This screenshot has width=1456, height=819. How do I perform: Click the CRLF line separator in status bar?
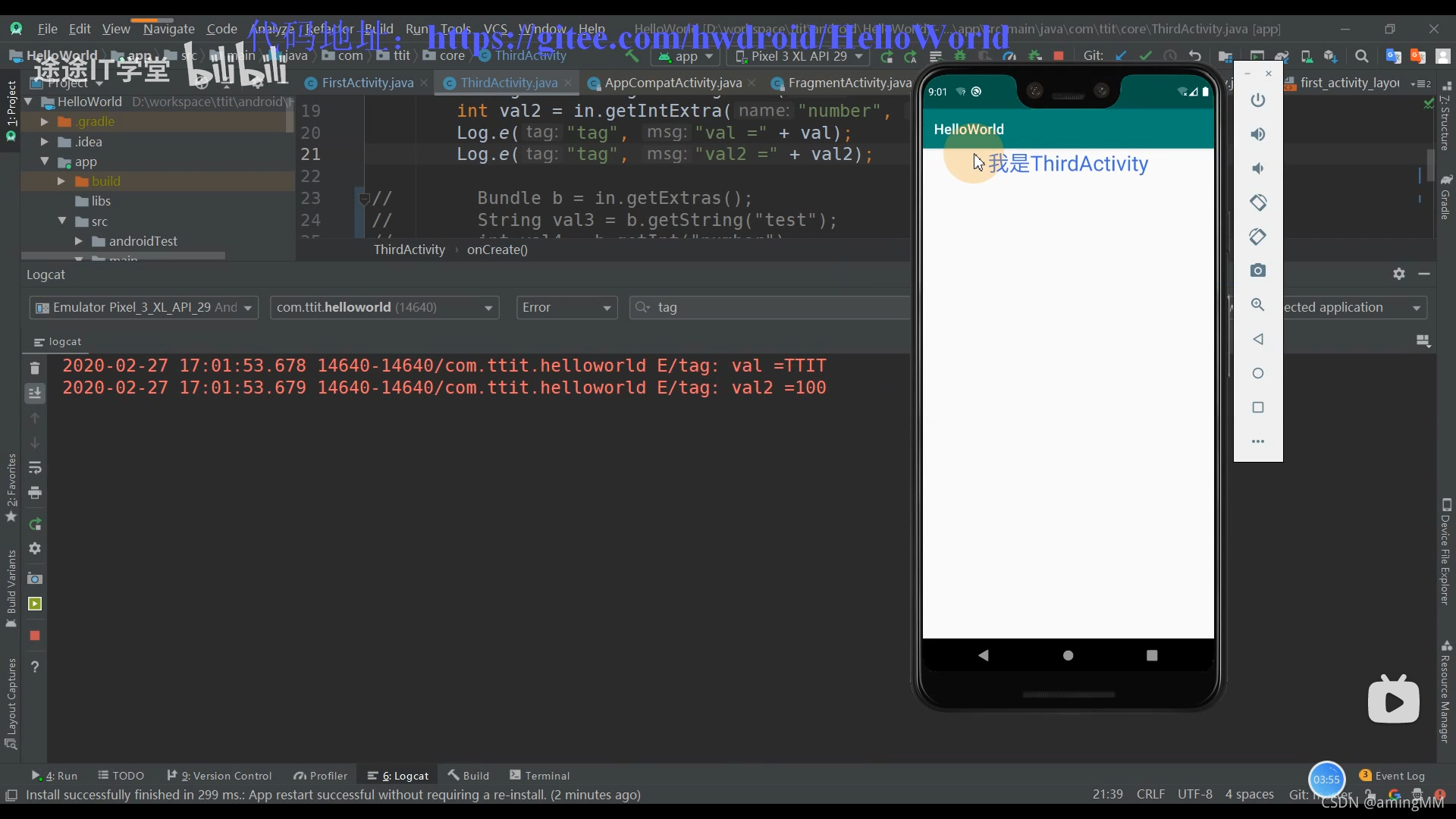click(1150, 794)
